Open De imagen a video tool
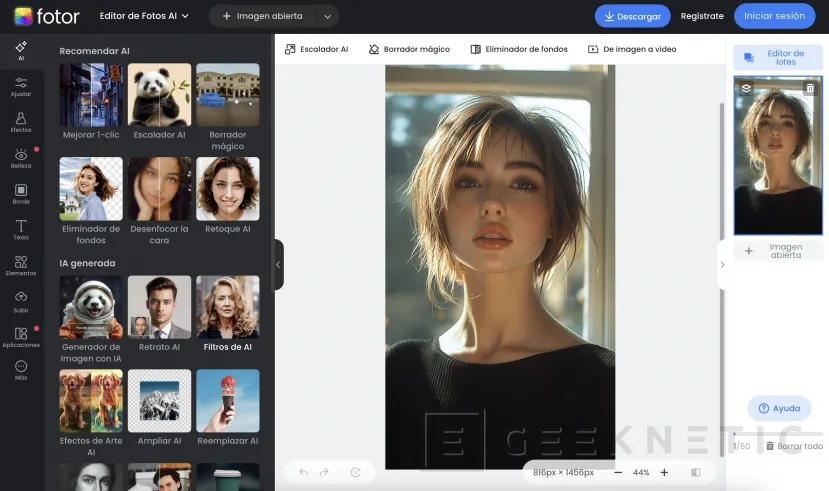 632,49
